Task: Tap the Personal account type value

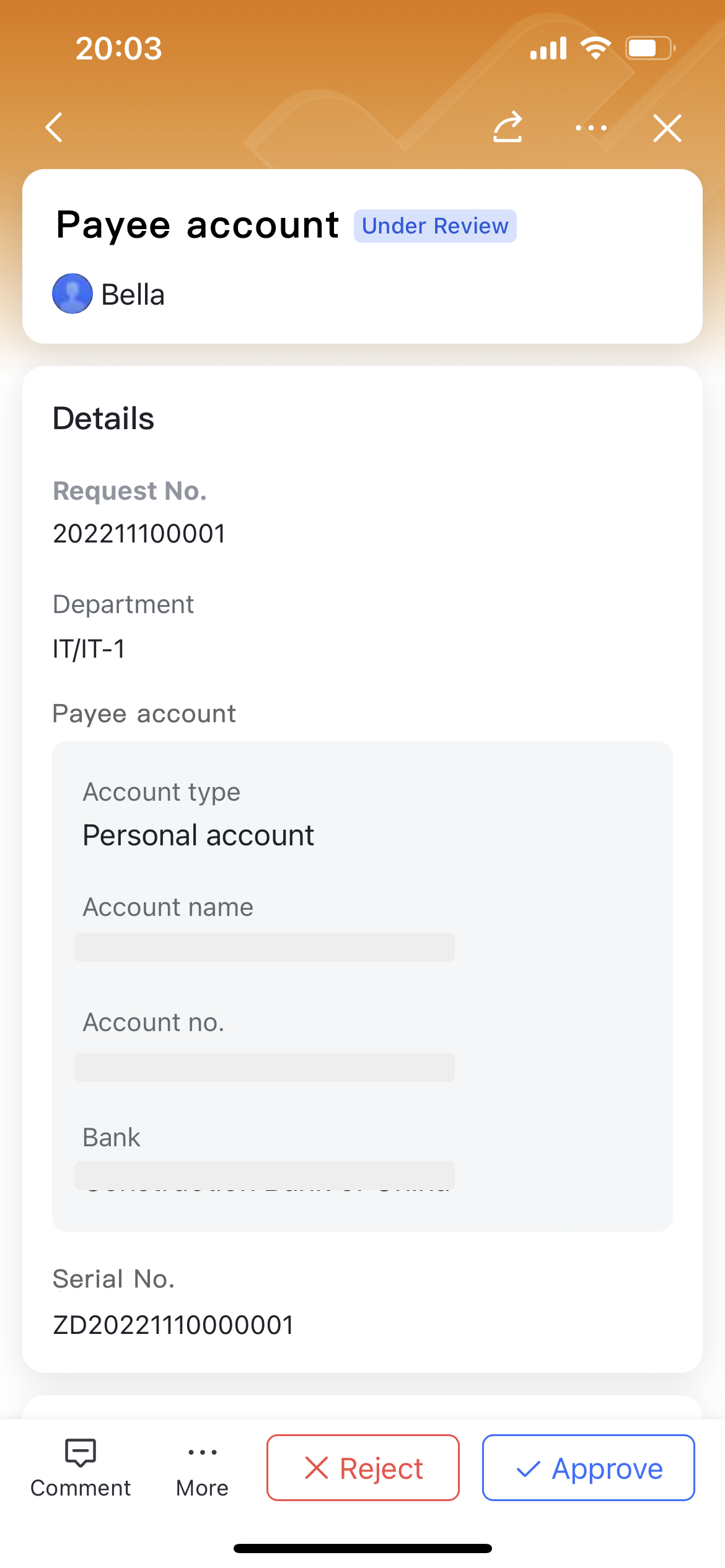Action: (x=199, y=834)
